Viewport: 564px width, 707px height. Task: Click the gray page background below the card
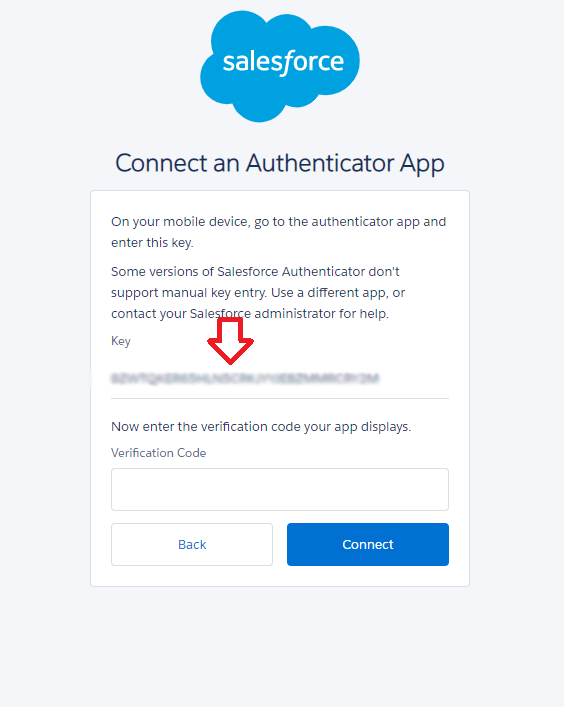click(280, 645)
